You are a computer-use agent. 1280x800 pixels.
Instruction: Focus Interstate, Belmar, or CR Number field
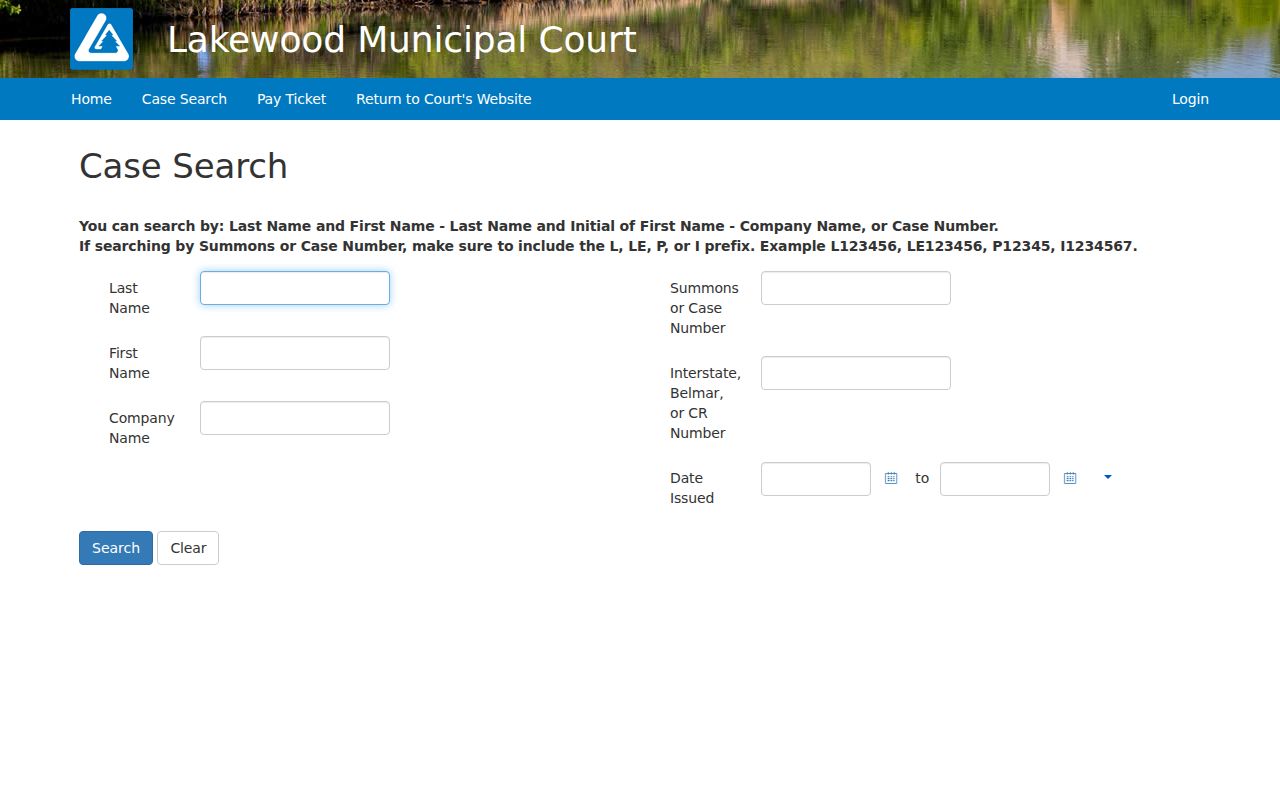(x=856, y=373)
